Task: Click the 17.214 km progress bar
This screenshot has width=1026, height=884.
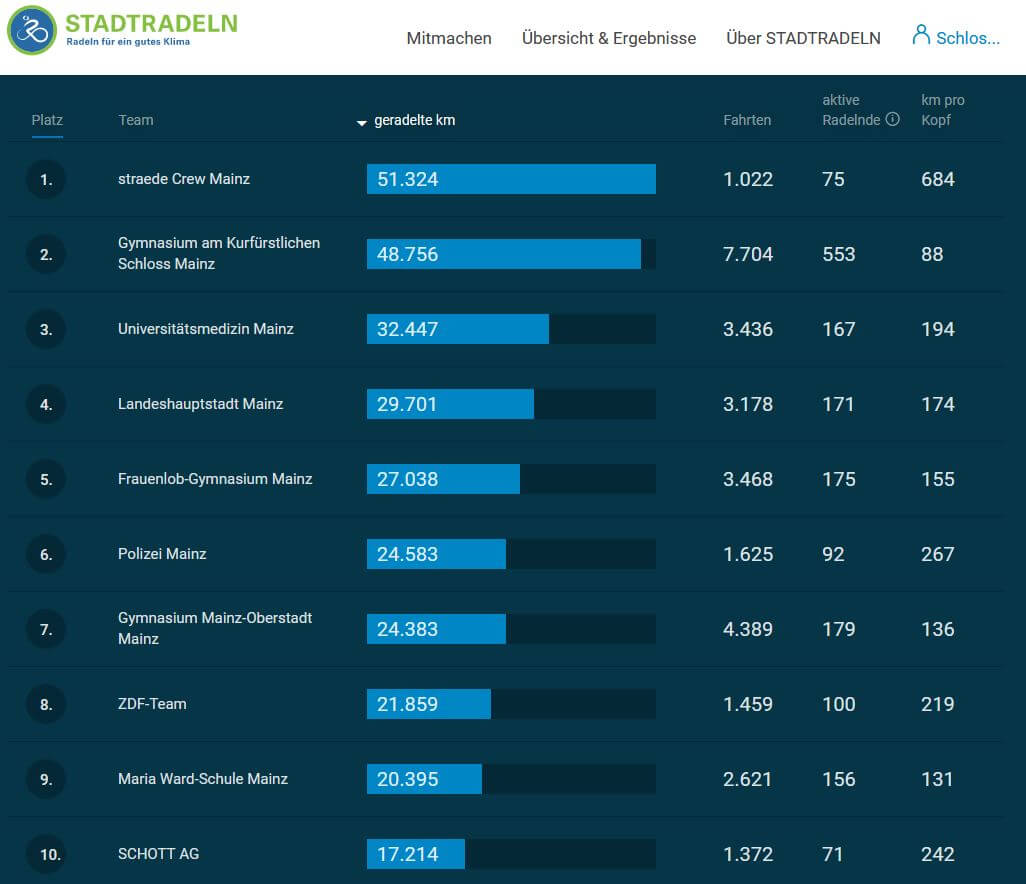Action: pos(511,854)
